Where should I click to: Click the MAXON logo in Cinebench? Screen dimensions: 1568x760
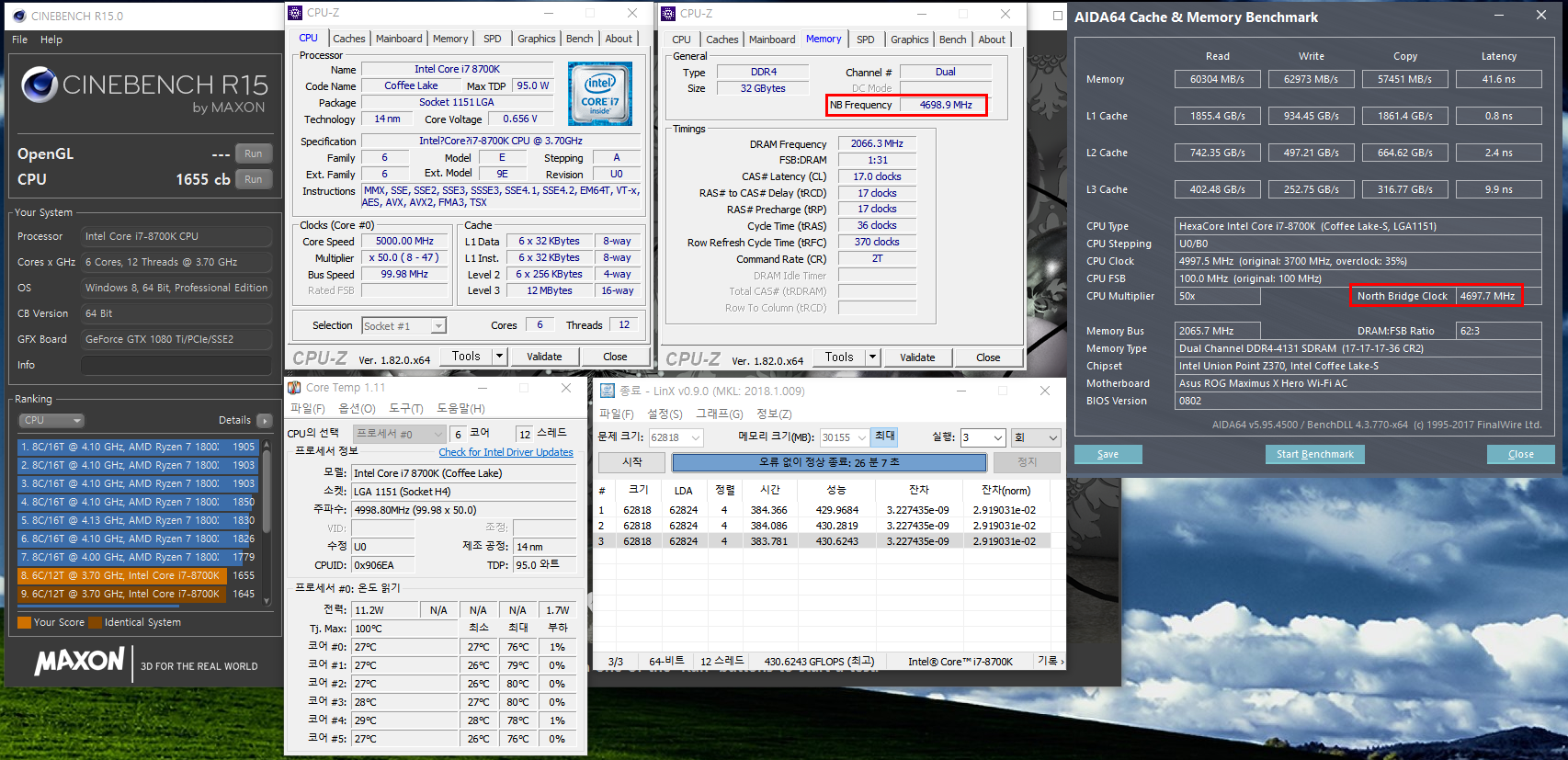click(79, 662)
